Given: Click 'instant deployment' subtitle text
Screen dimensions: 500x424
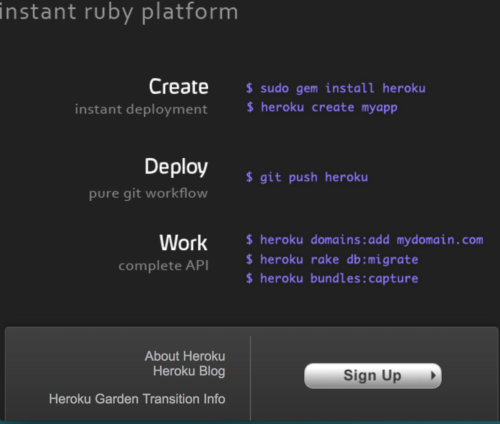Looking at the screenshot, I should click(x=141, y=110).
